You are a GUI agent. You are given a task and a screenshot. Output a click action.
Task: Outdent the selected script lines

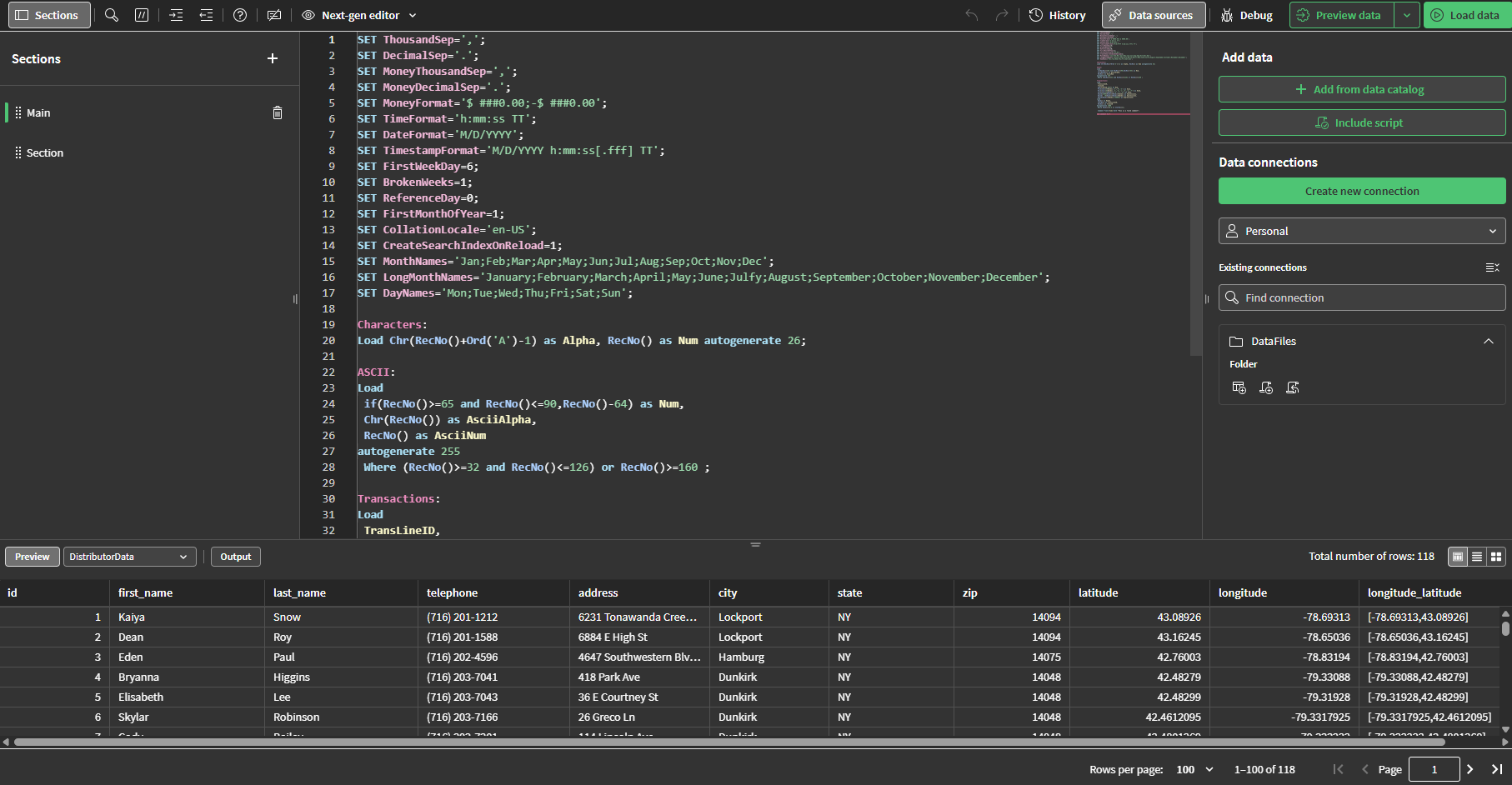(x=206, y=15)
